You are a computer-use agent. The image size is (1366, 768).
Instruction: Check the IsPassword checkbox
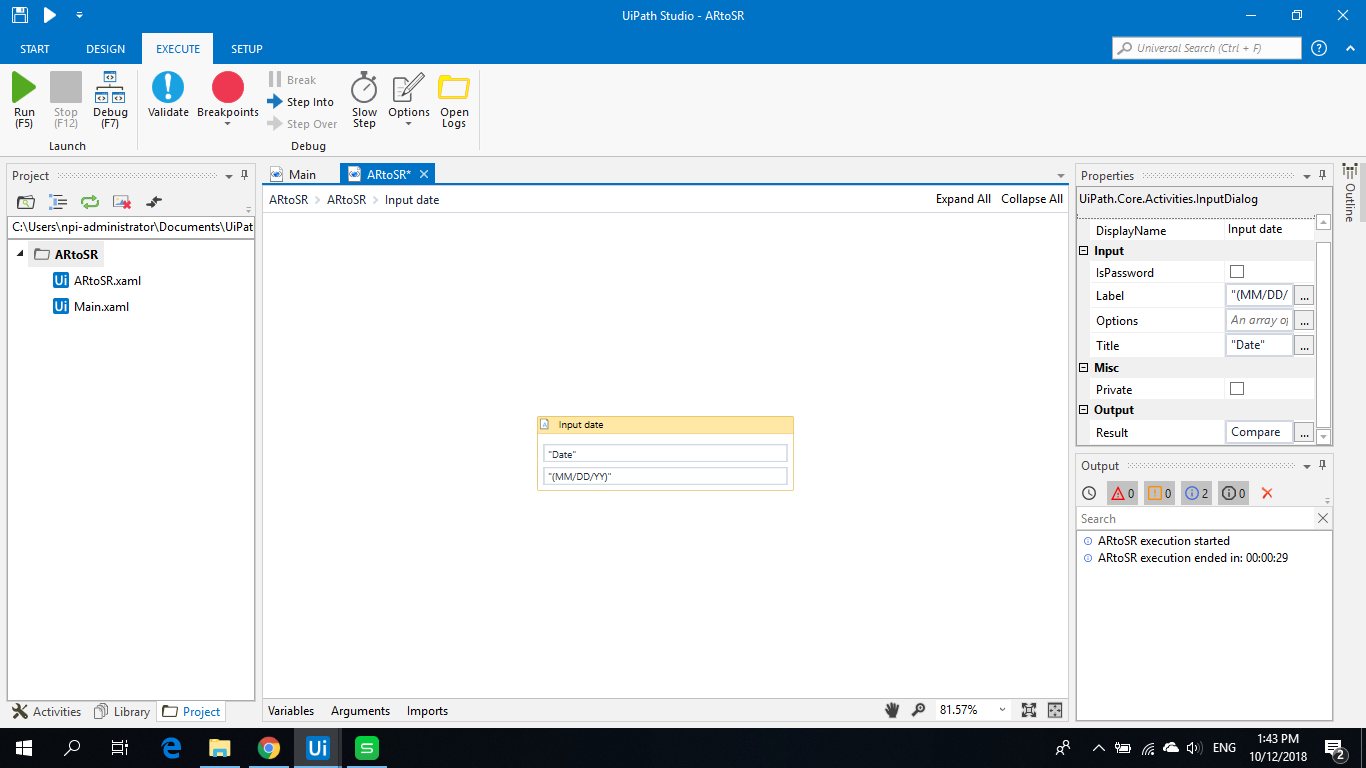[x=1237, y=272]
